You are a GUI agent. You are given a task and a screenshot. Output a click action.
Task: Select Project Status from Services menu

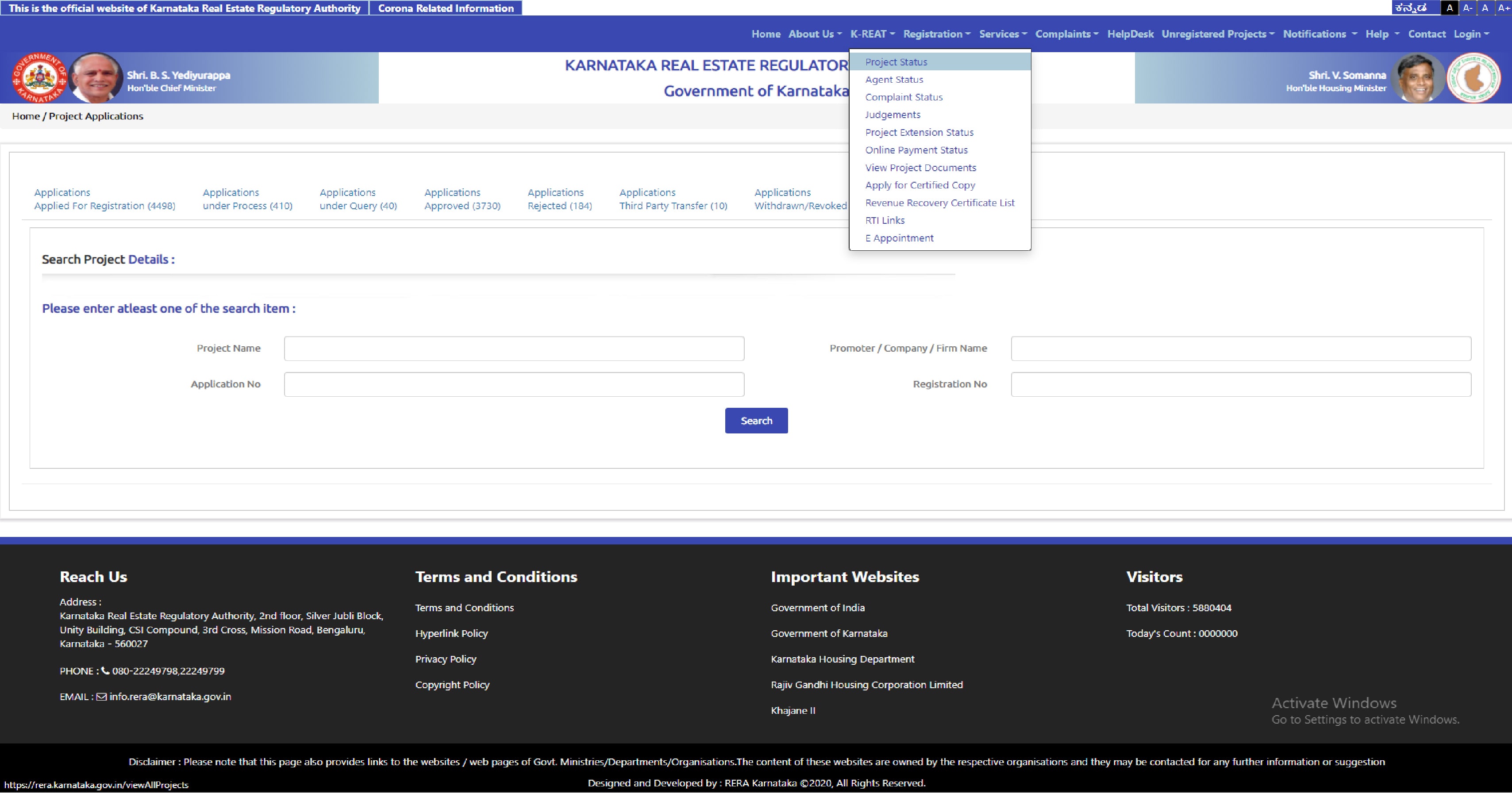(940, 61)
